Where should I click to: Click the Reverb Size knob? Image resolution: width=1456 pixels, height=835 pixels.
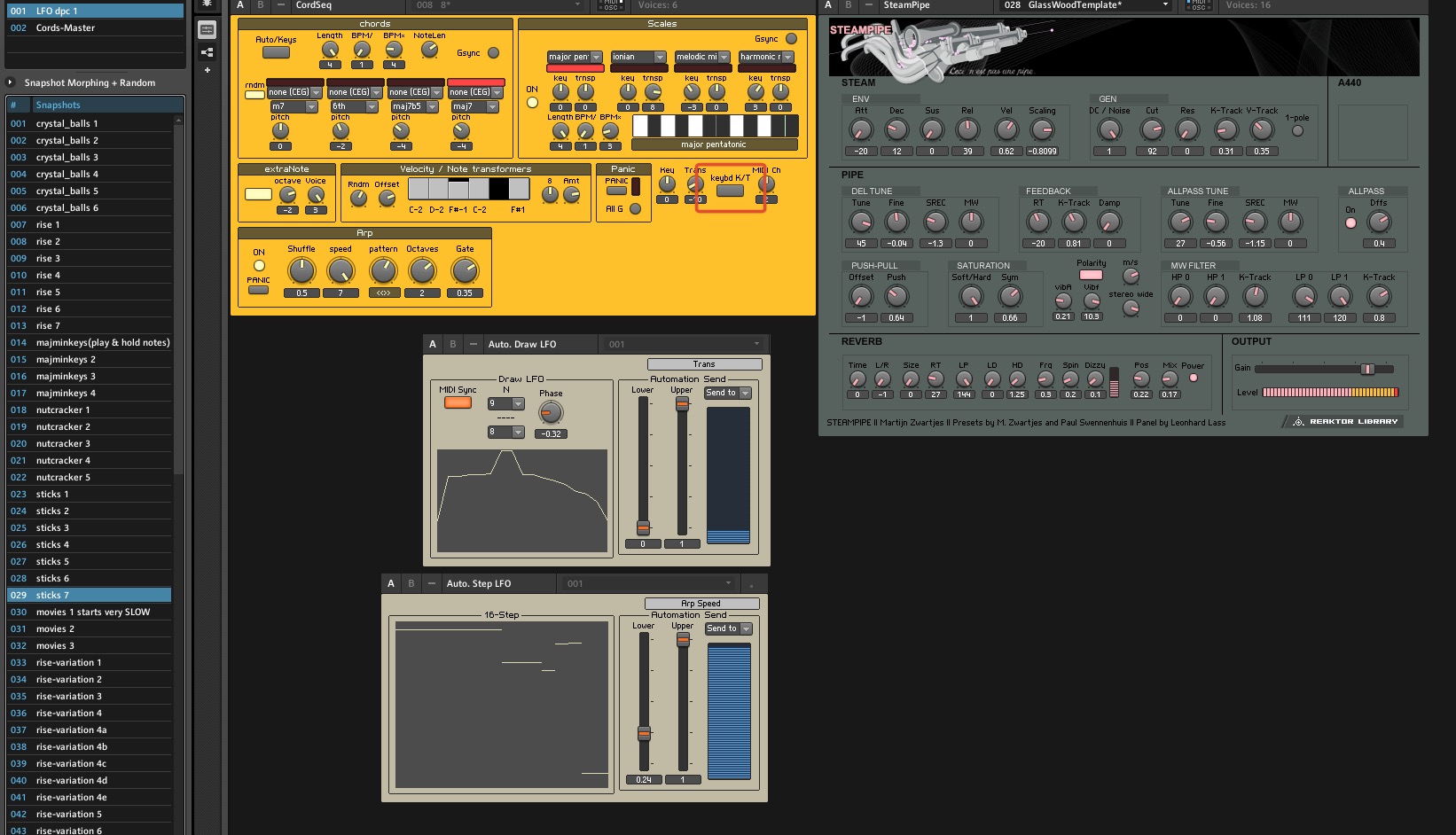click(x=911, y=379)
